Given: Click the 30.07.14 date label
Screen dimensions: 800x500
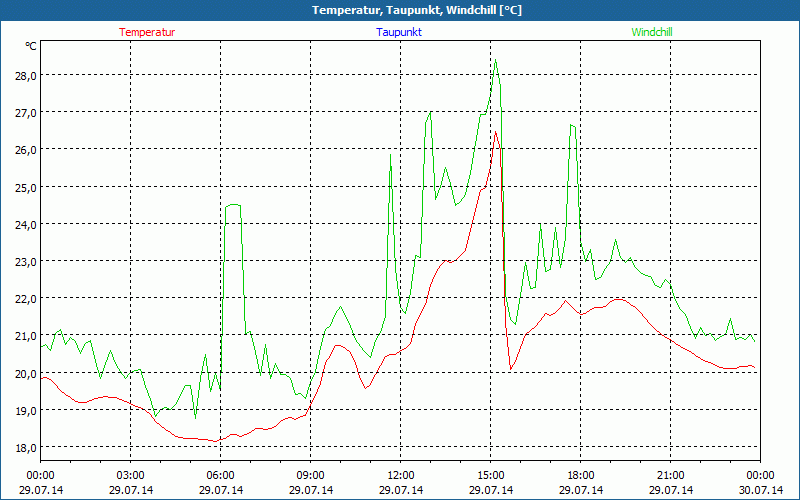Looking at the screenshot, I should click(x=760, y=490).
